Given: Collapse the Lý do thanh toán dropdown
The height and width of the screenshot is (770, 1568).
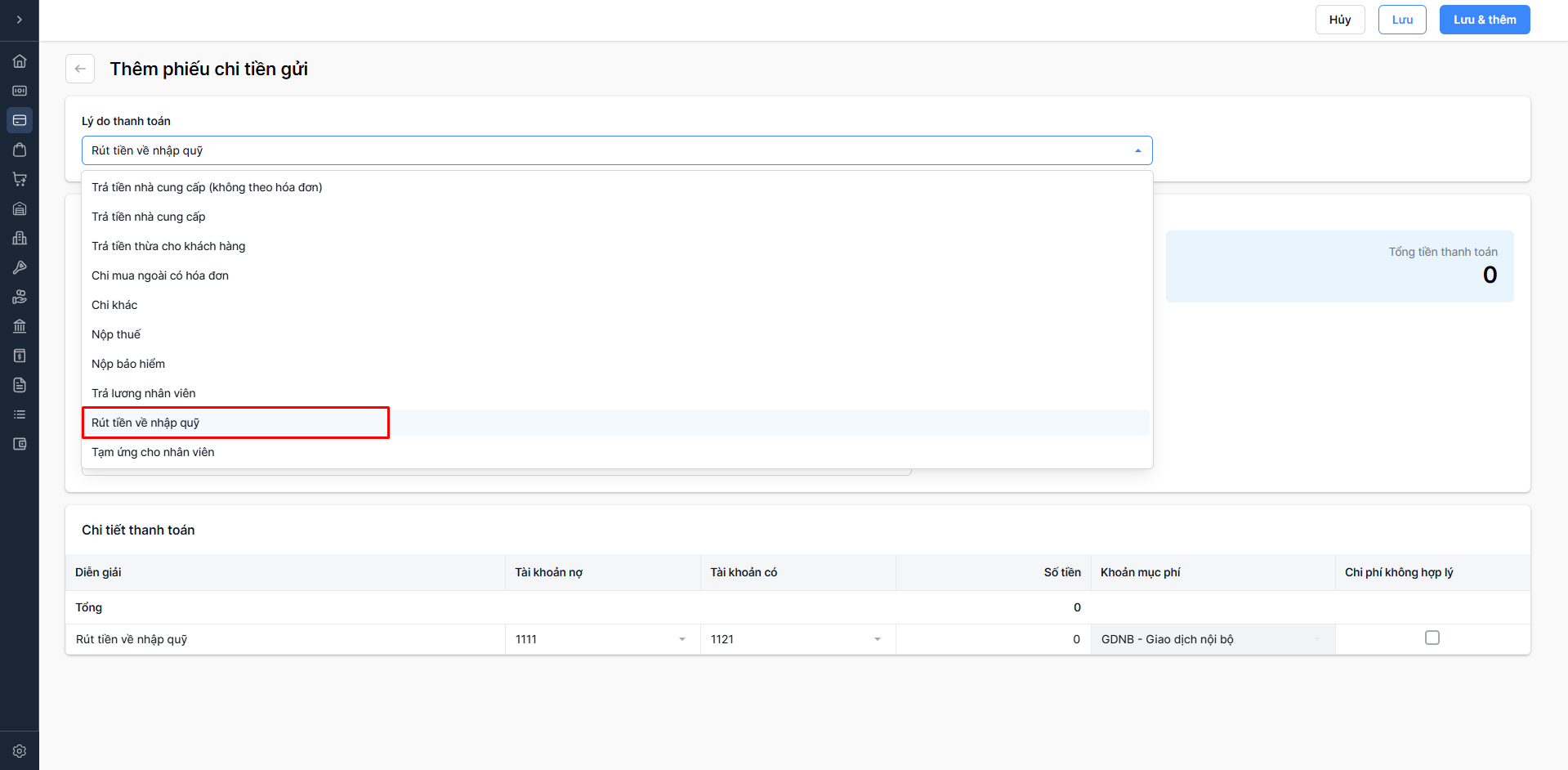Looking at the screenshot, I should [1137, 150].
